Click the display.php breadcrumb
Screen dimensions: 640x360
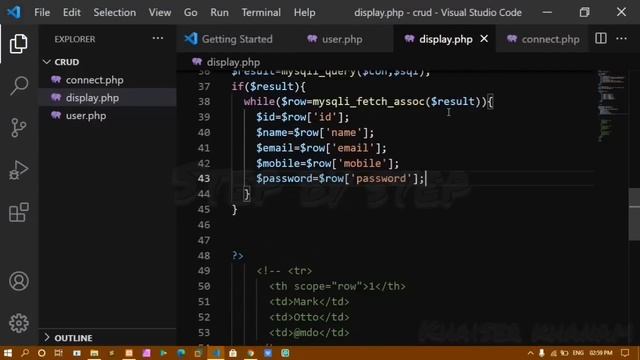233,62
